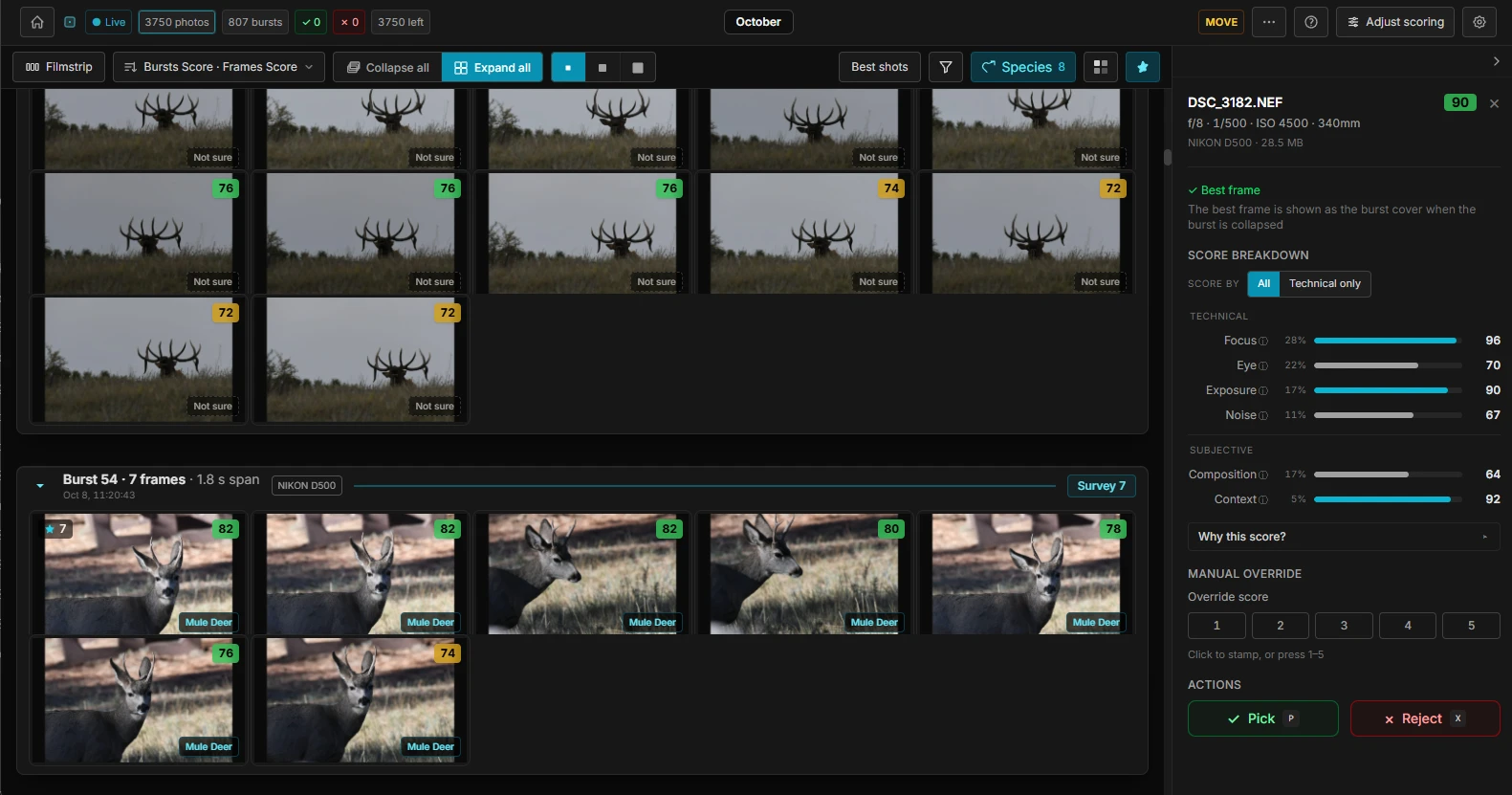Score by All
The height and width of the screenshot is (795, 1512).
pyautogui.click(x=1263, y=283)
